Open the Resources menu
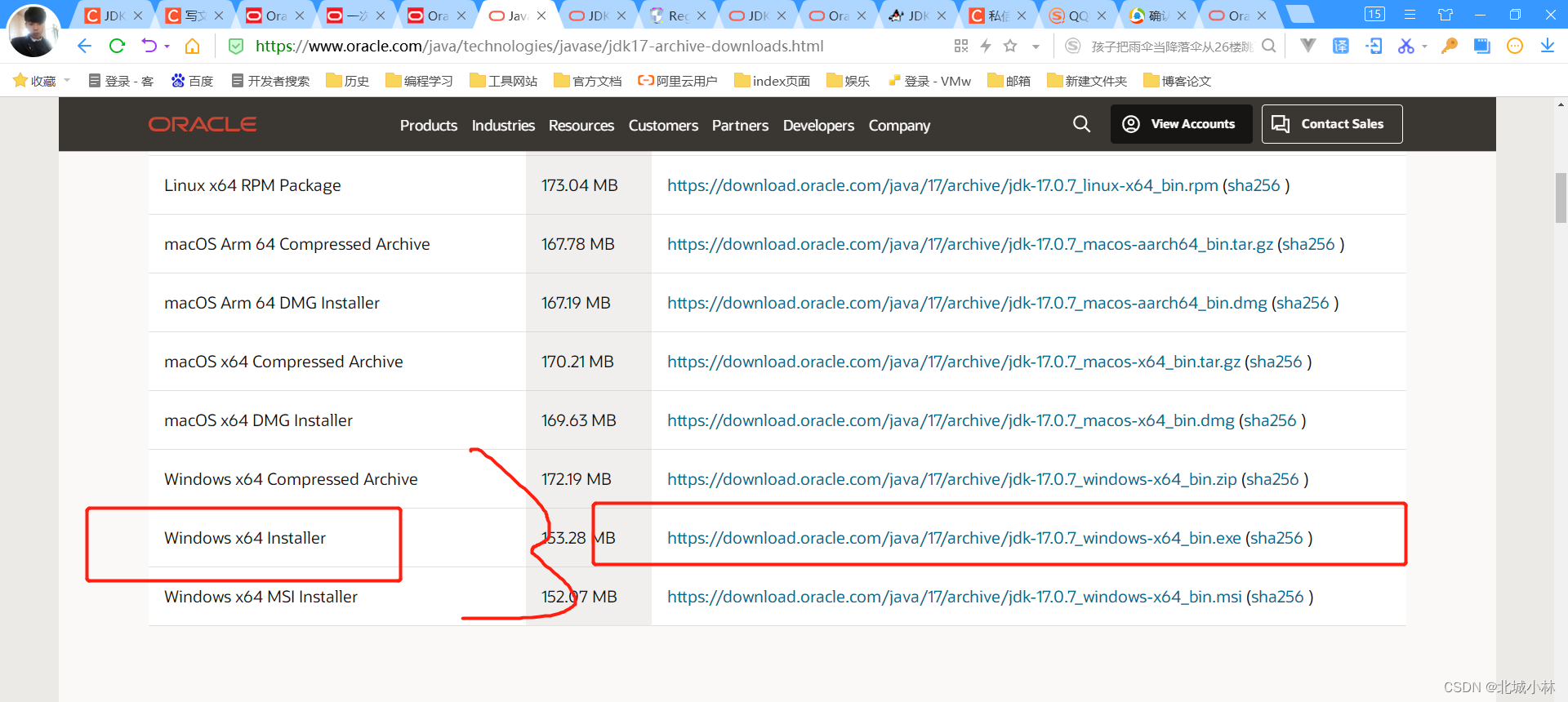This screenshot has width=1568, height=702. [x=581, y=125]
